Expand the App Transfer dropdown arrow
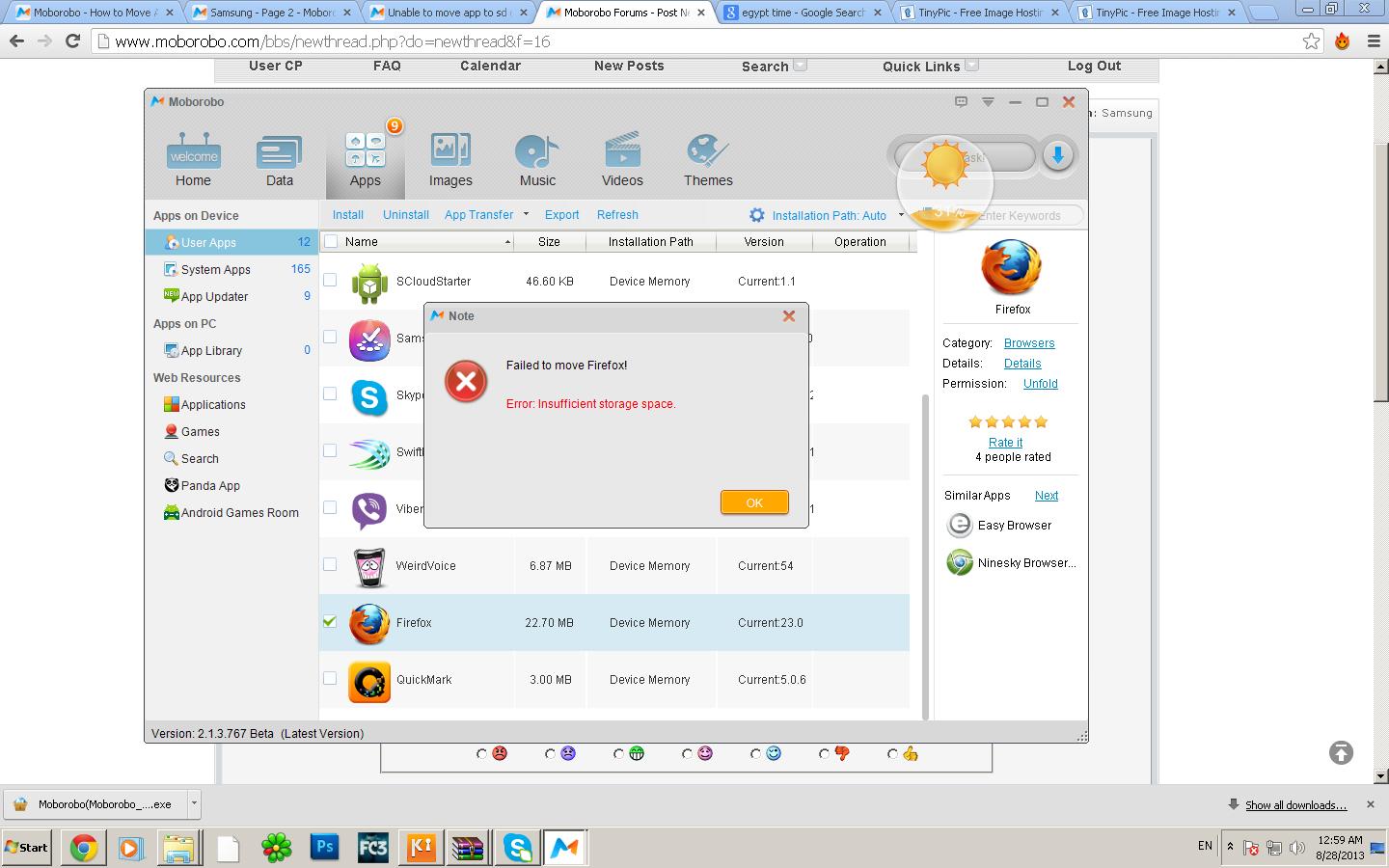The height and width of the screenshot is (868, 1389). tap(526, 214)
